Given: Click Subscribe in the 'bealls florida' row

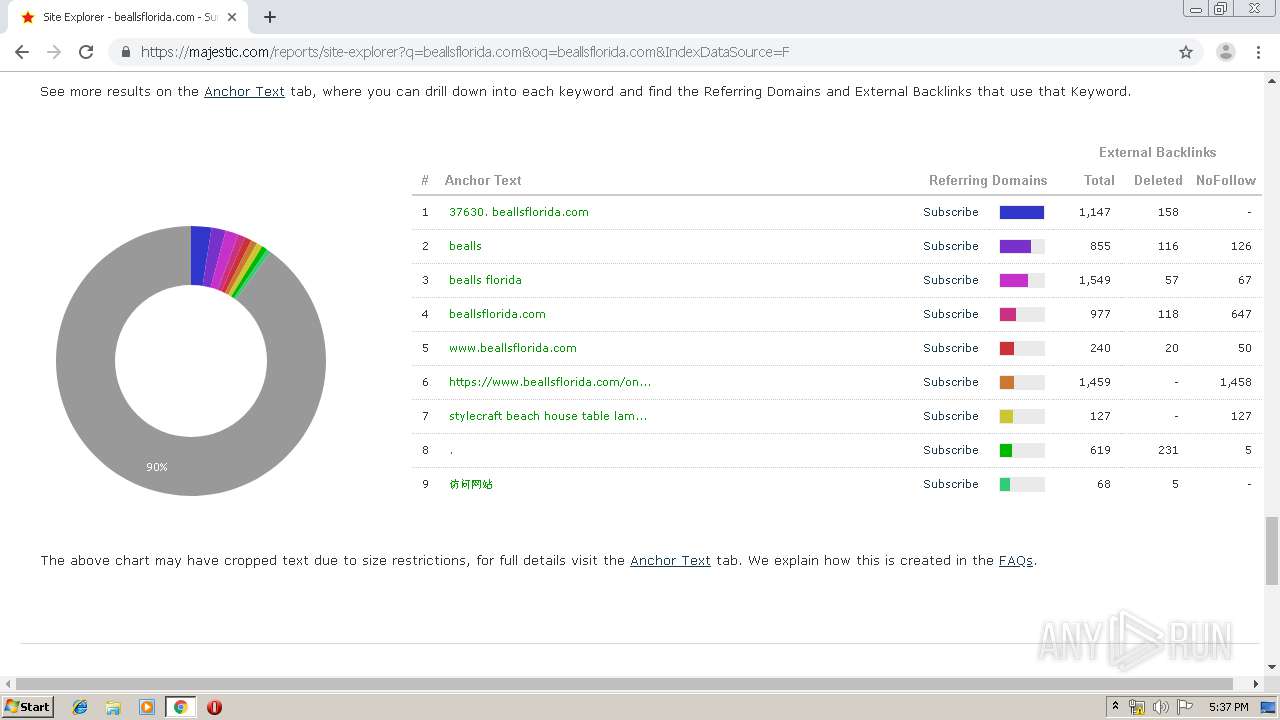Looking at the screenshot, I should click(951, 280).
